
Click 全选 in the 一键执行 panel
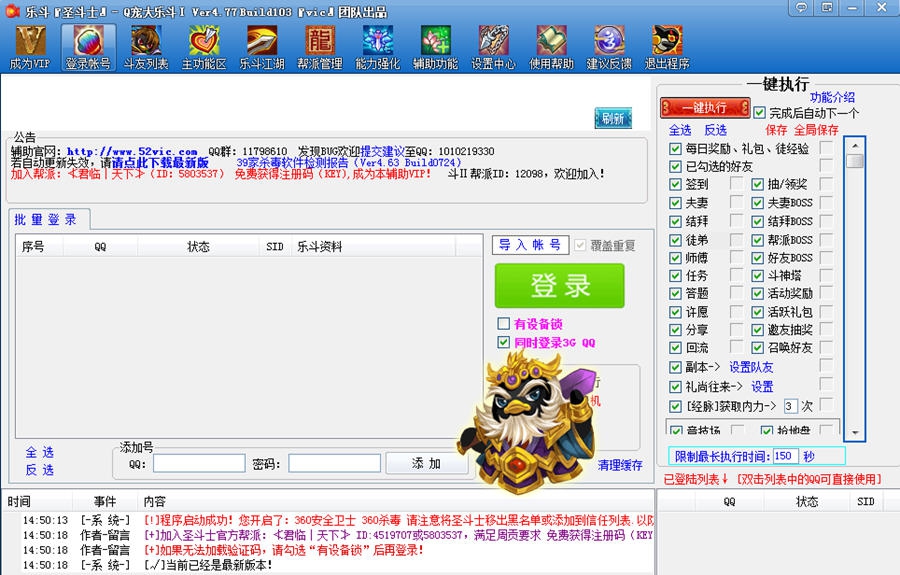point(680,130)
